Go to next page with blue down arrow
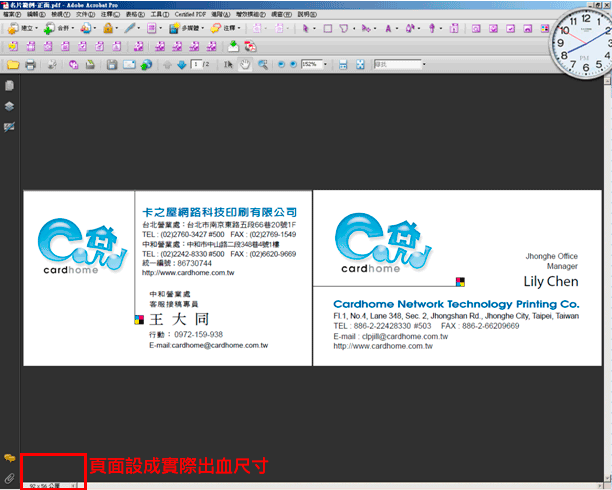 click(181, 65)
